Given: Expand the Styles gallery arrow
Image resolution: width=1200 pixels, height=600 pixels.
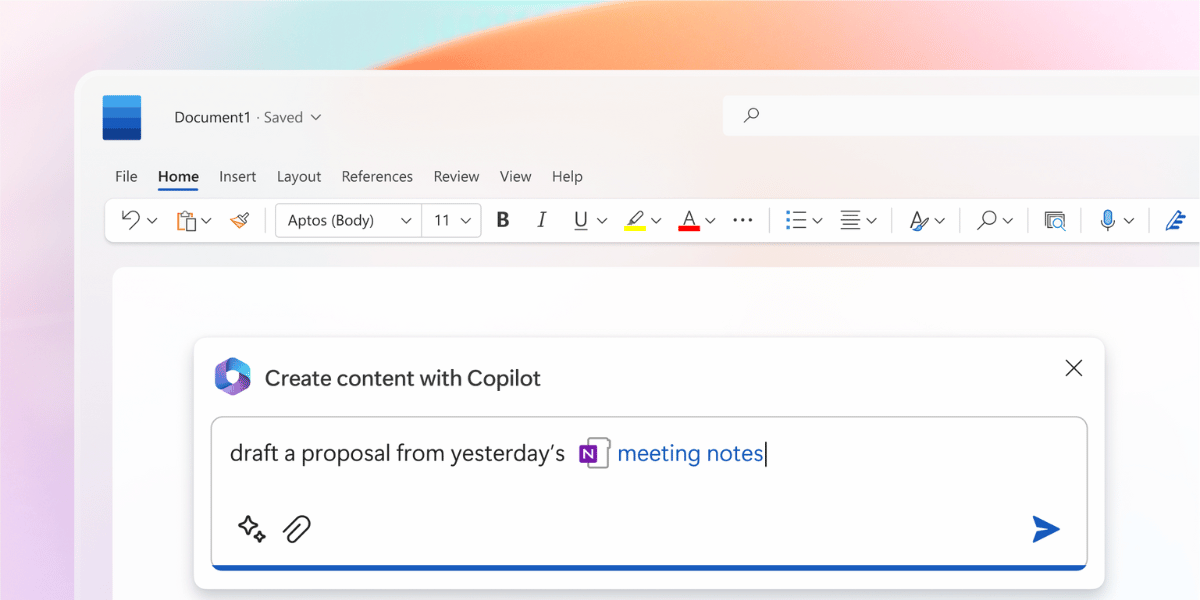Looking at the screenshot, I should [x=939, y=221].
